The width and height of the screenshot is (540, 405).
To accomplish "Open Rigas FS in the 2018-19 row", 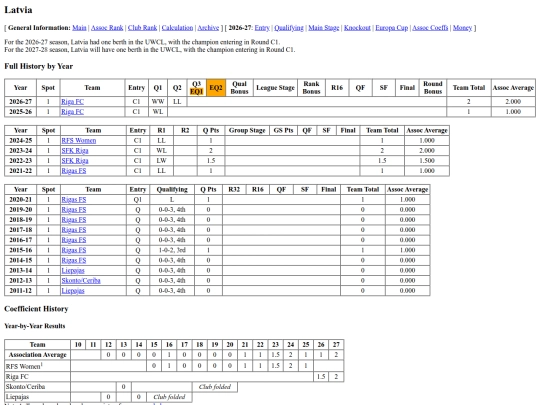I will click(74, 220).
